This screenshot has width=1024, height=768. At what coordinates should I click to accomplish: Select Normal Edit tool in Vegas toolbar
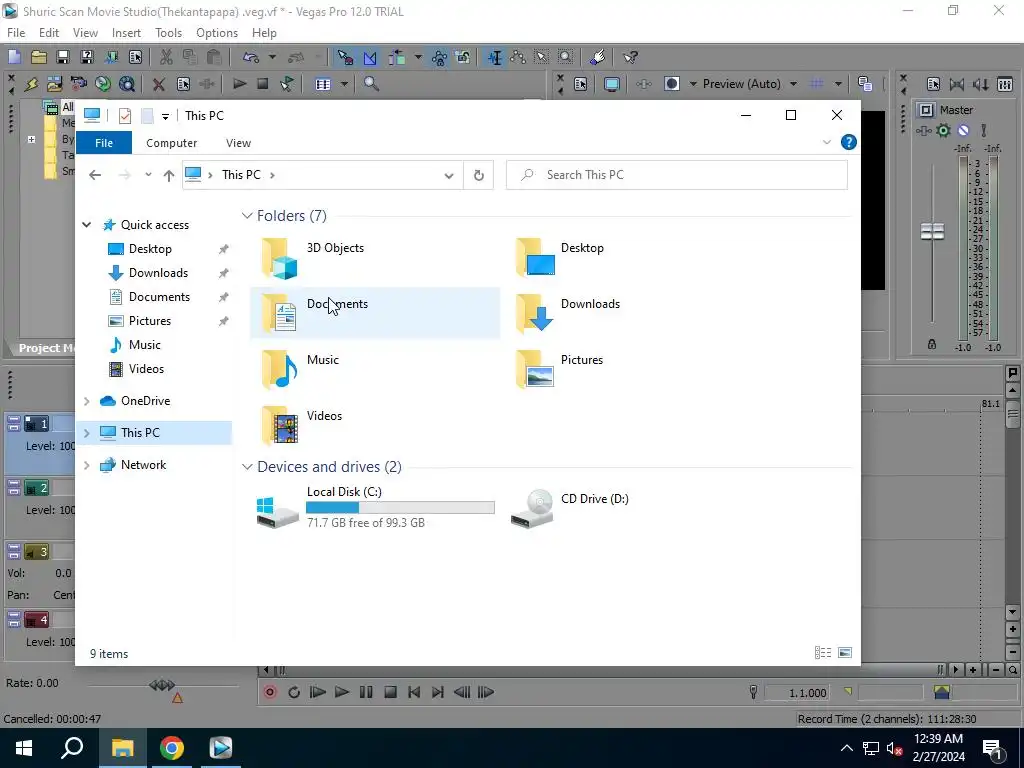tap(494, 57)
